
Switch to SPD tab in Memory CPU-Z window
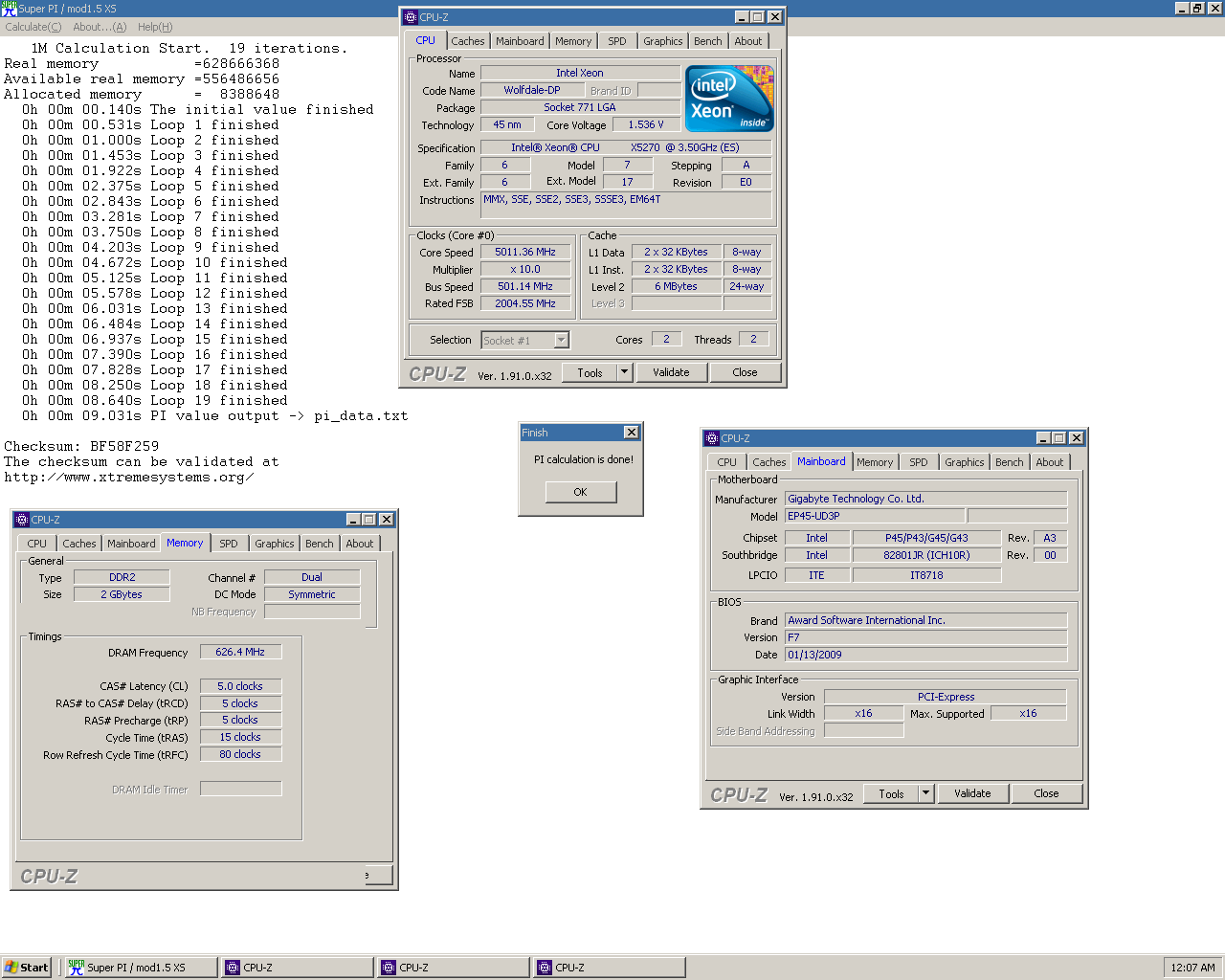[229, 544]
